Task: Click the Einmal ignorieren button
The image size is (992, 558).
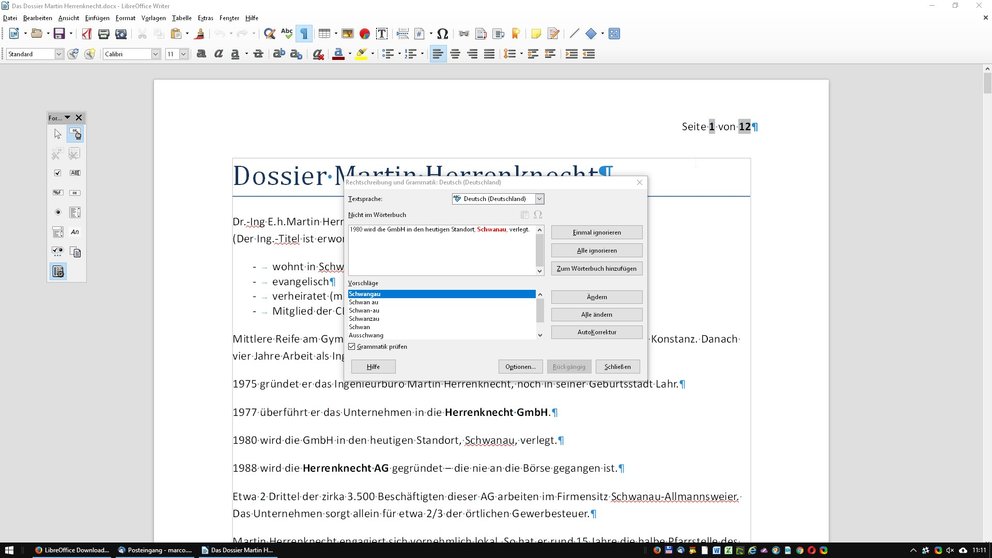Action: pos(597,232)
